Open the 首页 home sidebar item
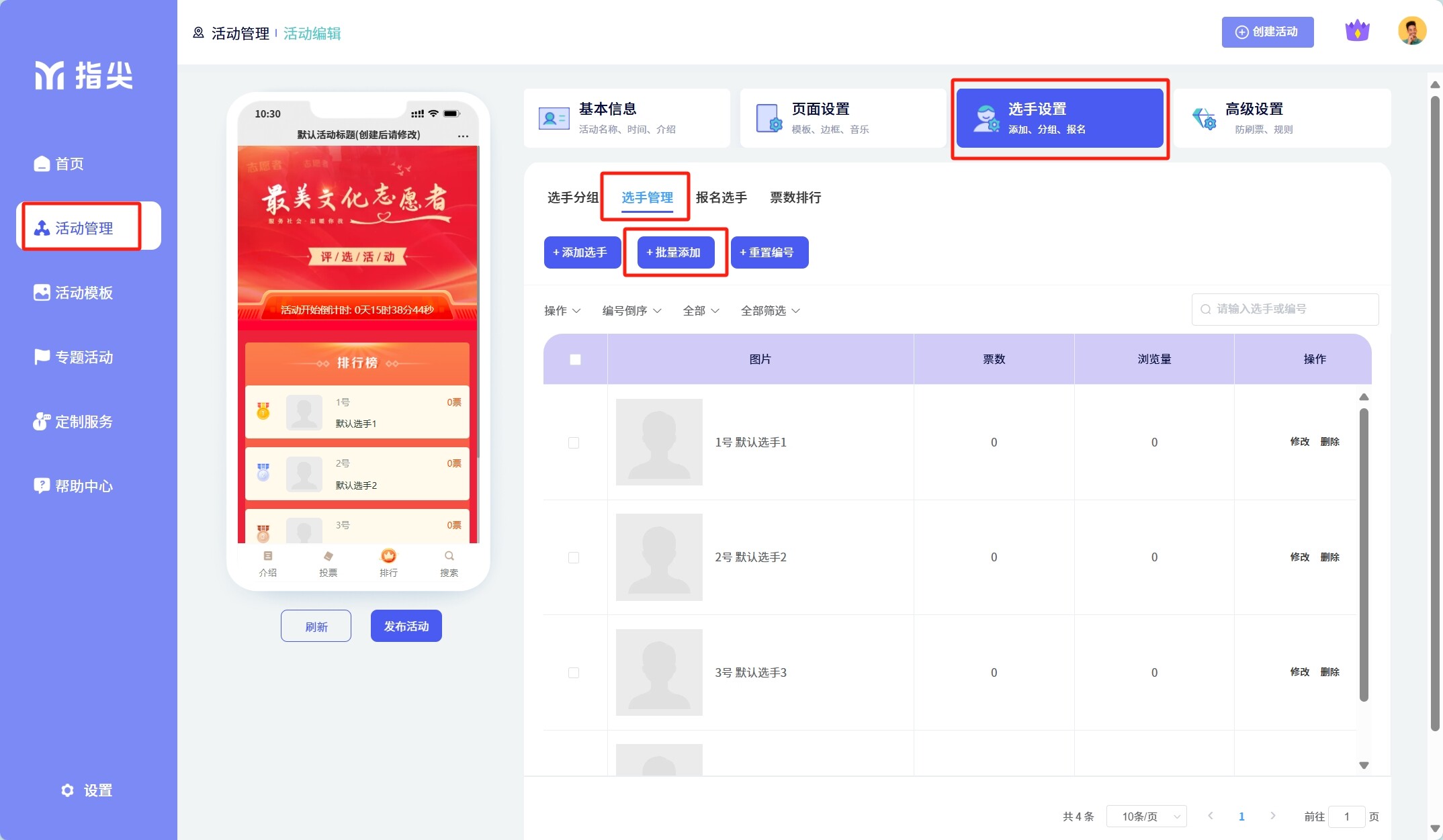The height and width of the screenshot is (840, 1443). click(59, 164)
